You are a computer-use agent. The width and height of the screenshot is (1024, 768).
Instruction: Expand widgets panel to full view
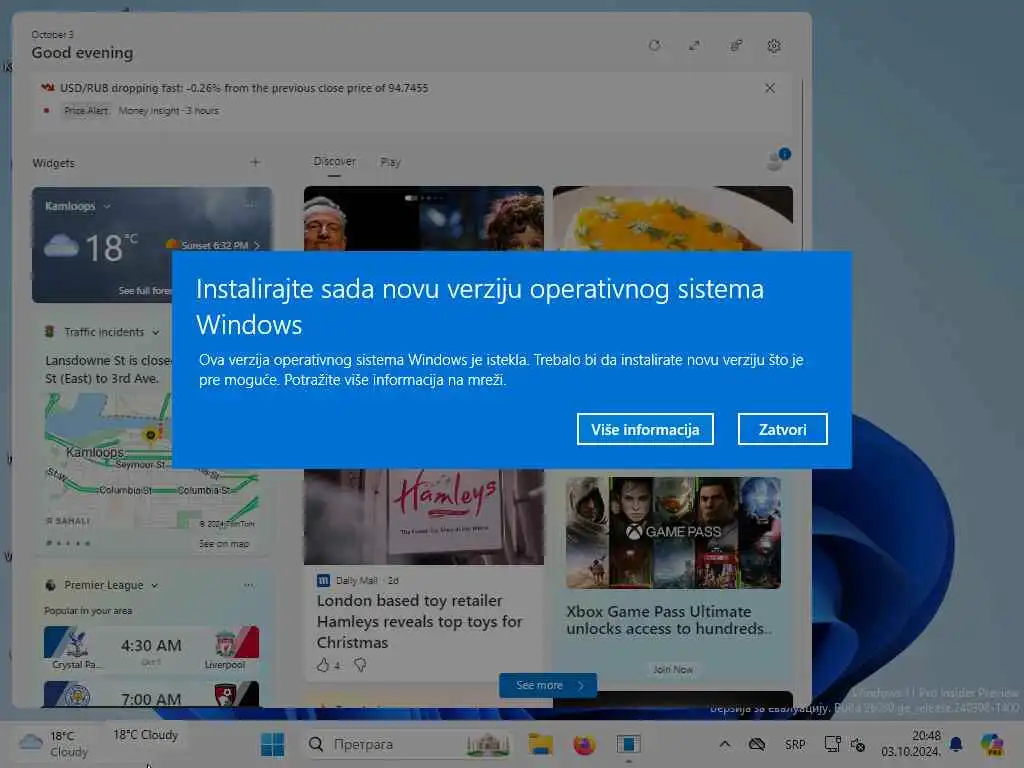(x=694, y=46)
